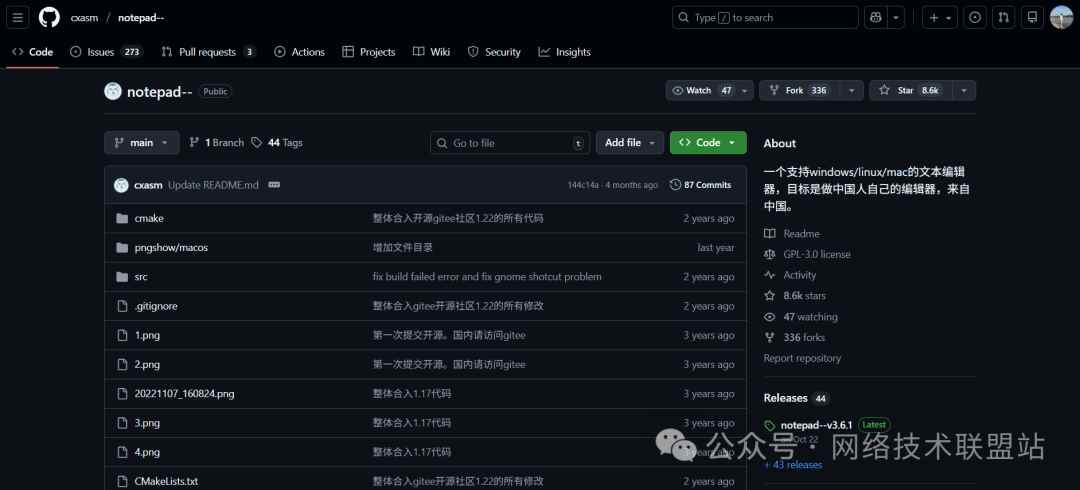Open cxasm owner link in breadcrumb
This screenshot has height=490, width=1080.
point(84,18)
